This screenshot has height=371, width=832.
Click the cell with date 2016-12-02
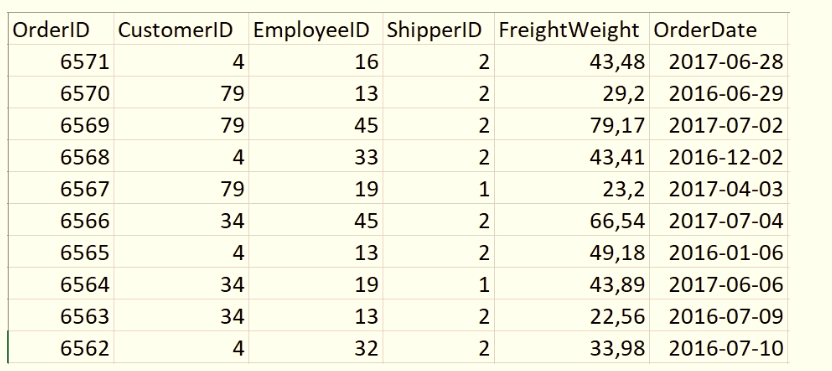[719, 157]
